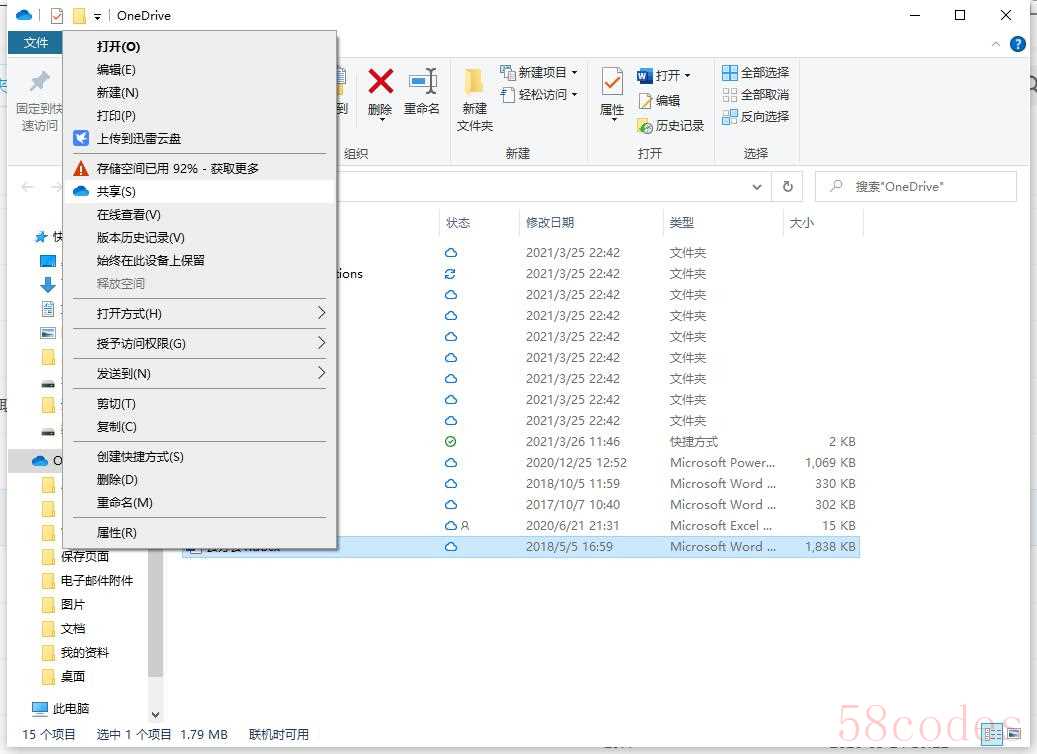Open the 文件 (File) ribbon tab
Image resolution: width=1037 pixels, height=754 pixels.
(x=35, y=43)
